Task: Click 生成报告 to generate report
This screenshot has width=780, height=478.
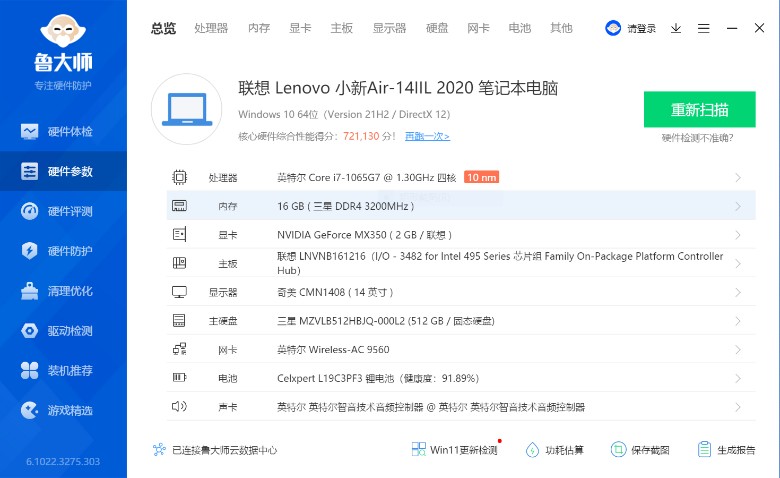Action: coord(726,450)
